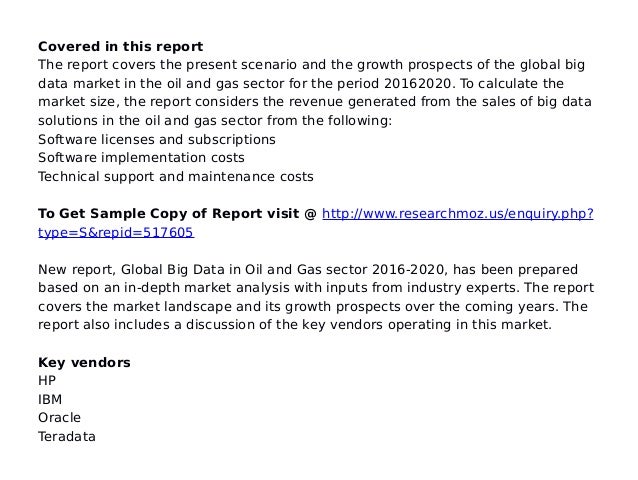Image resolution: width=638 pixels, height=480 pixels.
Task: Click 'Software implementation costs' line
Action: click(x=140, y=158)
